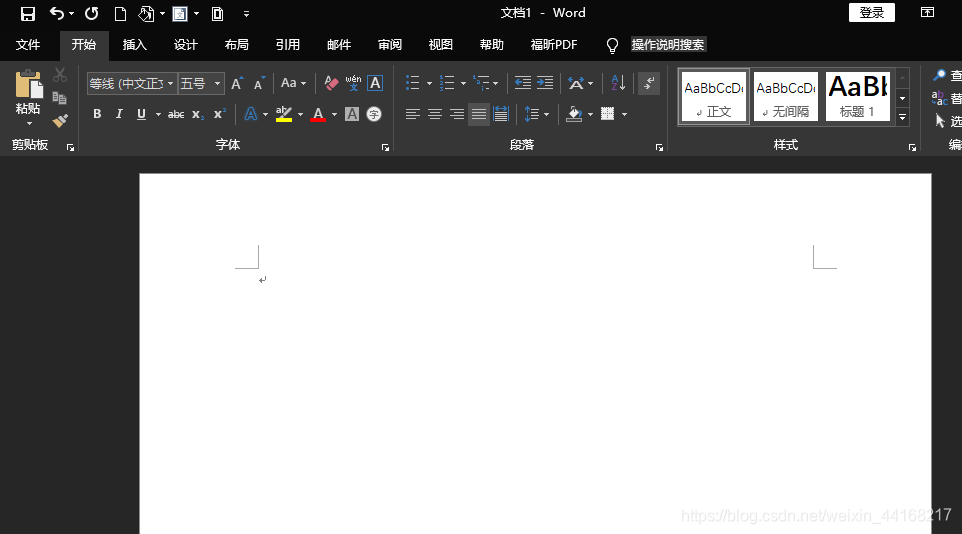Click the Save icon in quick access toolbar

(x=28, y=14)
